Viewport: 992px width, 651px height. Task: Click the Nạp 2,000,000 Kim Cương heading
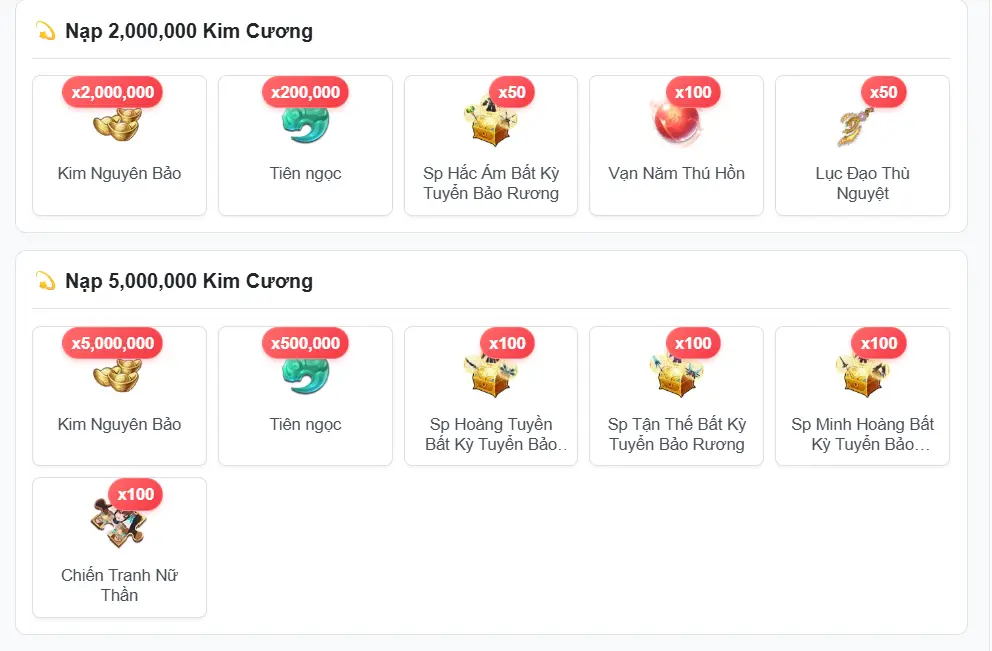point(189,31)
